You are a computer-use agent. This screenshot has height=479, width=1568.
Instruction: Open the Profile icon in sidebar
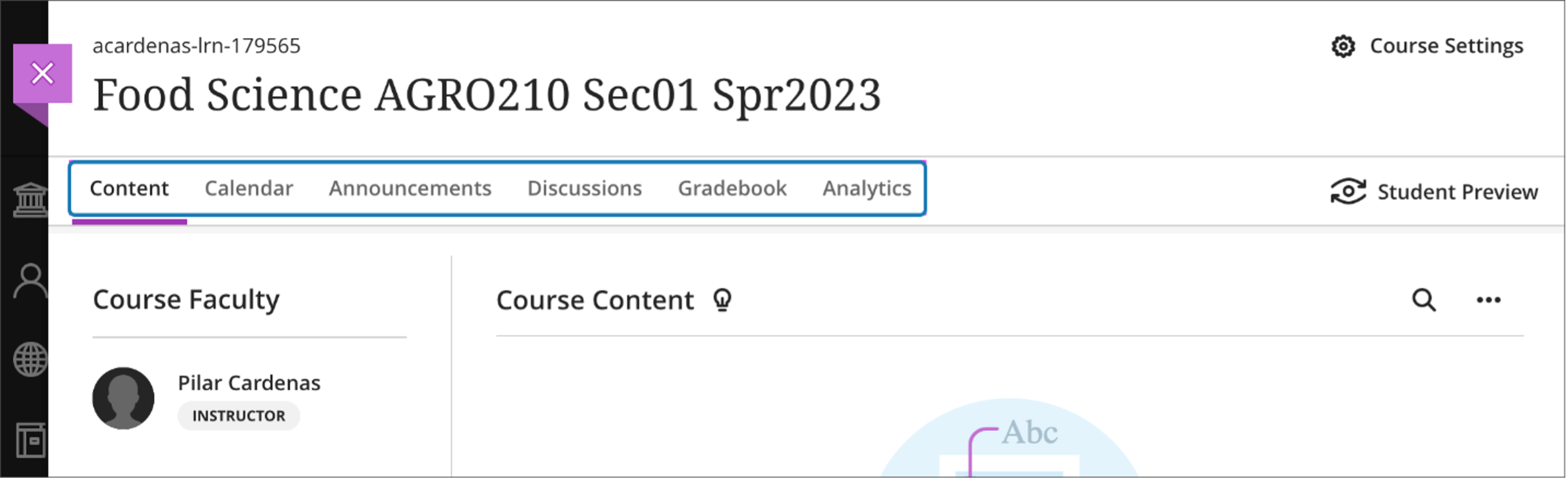pyautogui.click(x=30, y=281)
